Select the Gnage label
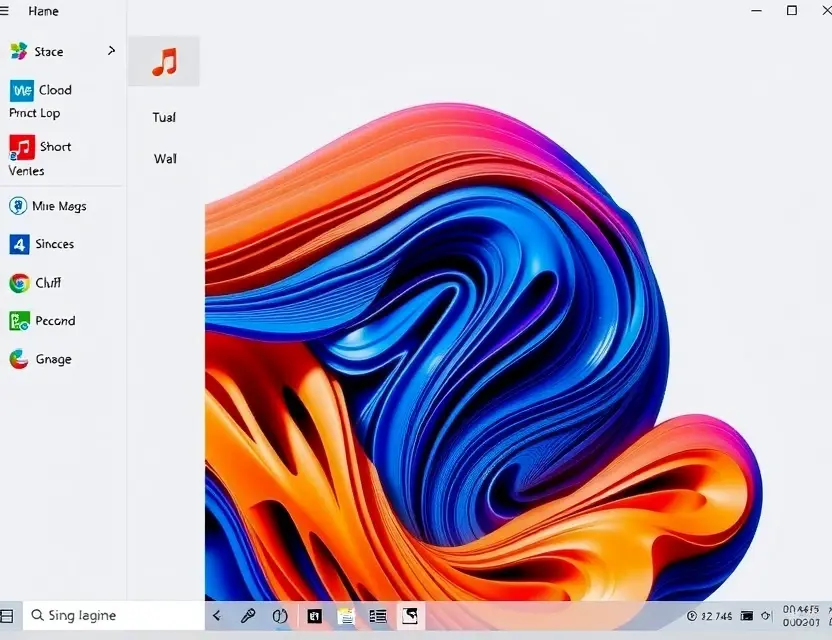 (54, 359)
